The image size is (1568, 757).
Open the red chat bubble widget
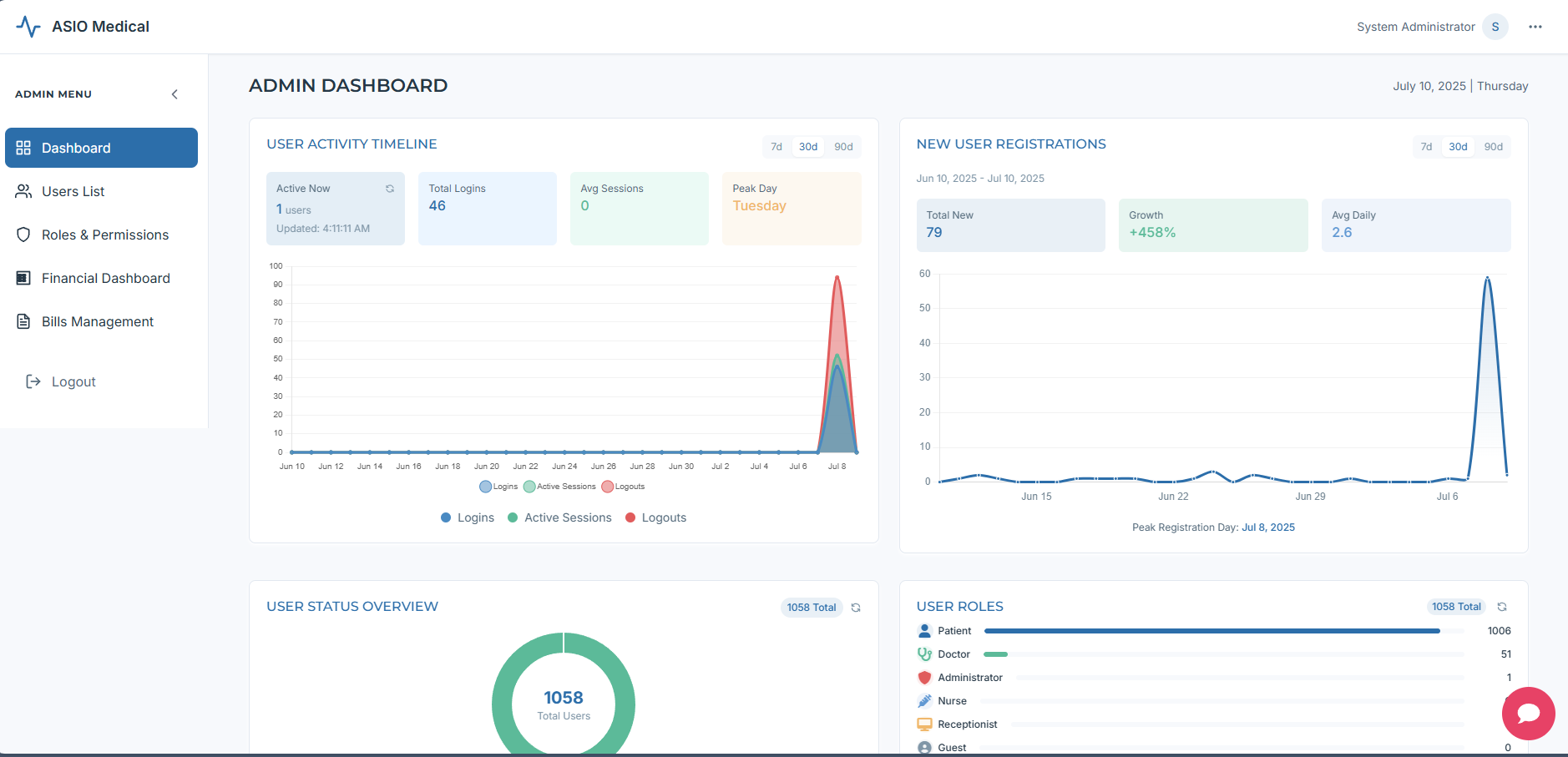tap(1528, 713)
